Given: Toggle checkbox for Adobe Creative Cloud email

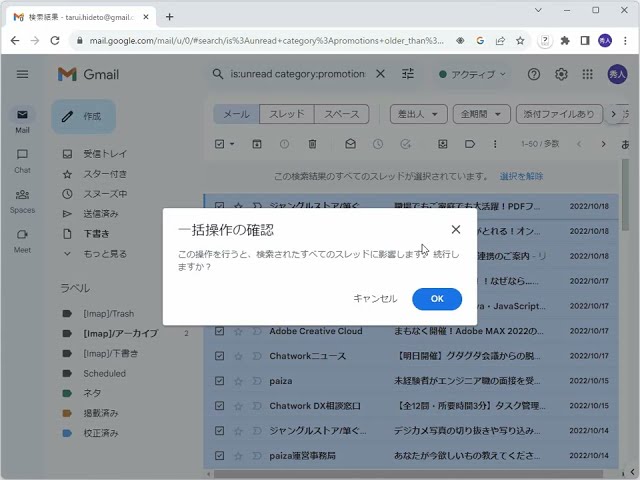Looking at the screenshot, I should pyautogui.click(x=220, y=331).
